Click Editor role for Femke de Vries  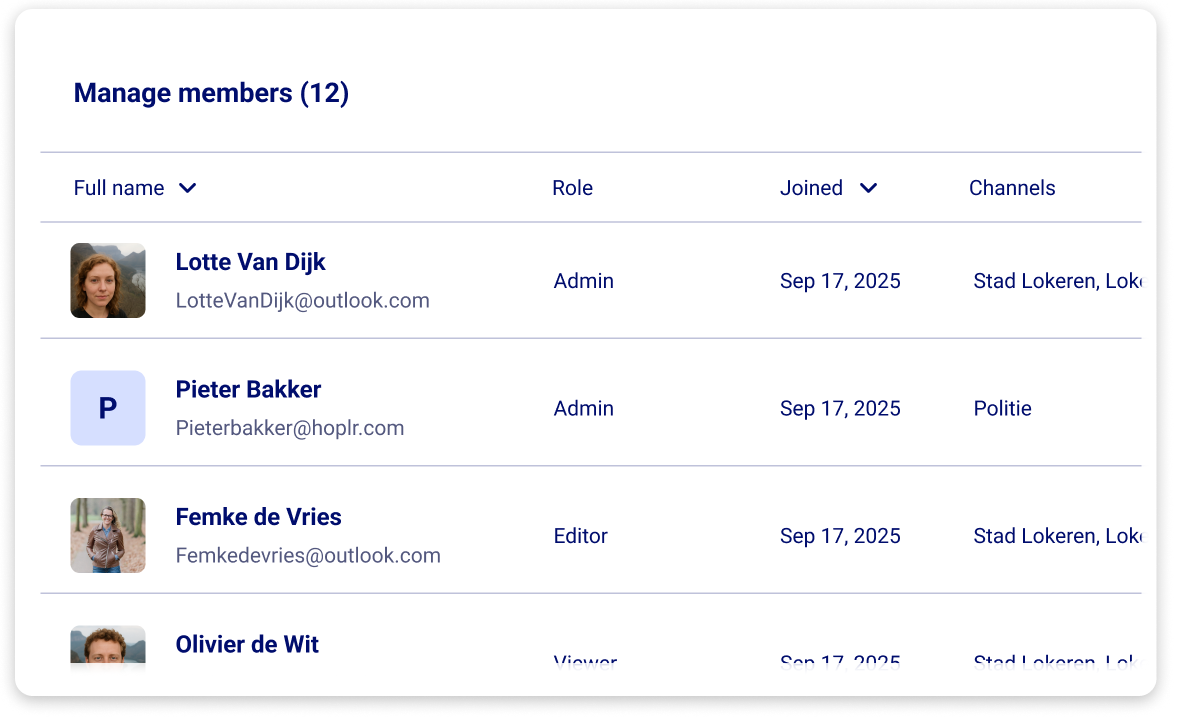tap(581, 536)
